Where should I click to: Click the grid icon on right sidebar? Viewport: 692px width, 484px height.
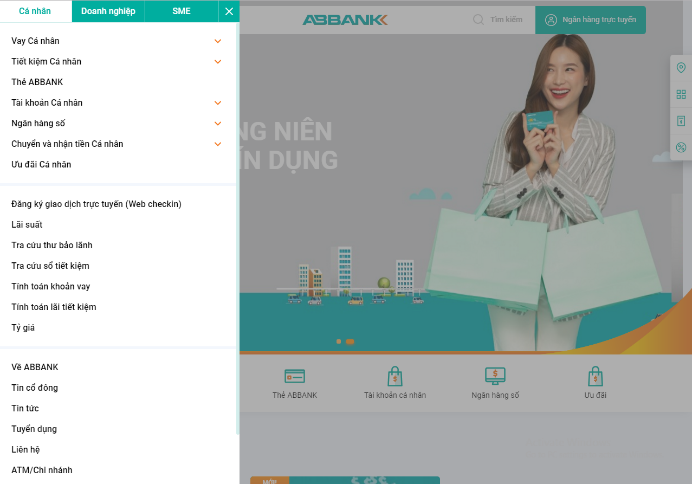[681, 94]
